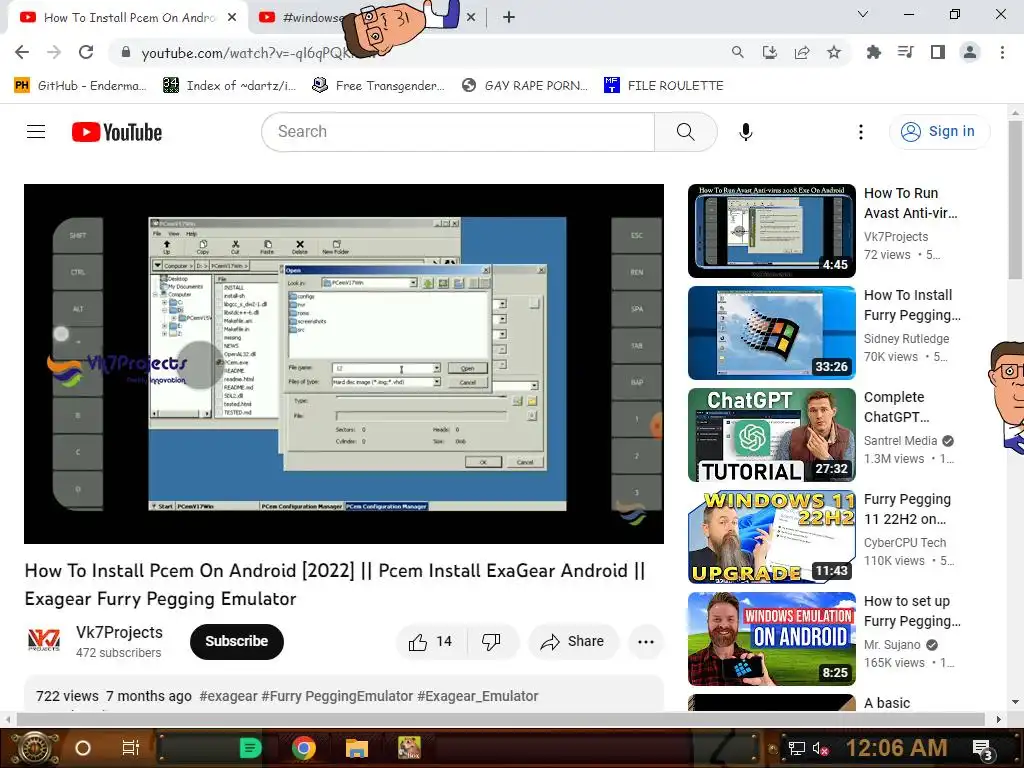Click the horizontal scrollbar at page bottom
Screen dimensions: 1024x768
tap(500, 720)
